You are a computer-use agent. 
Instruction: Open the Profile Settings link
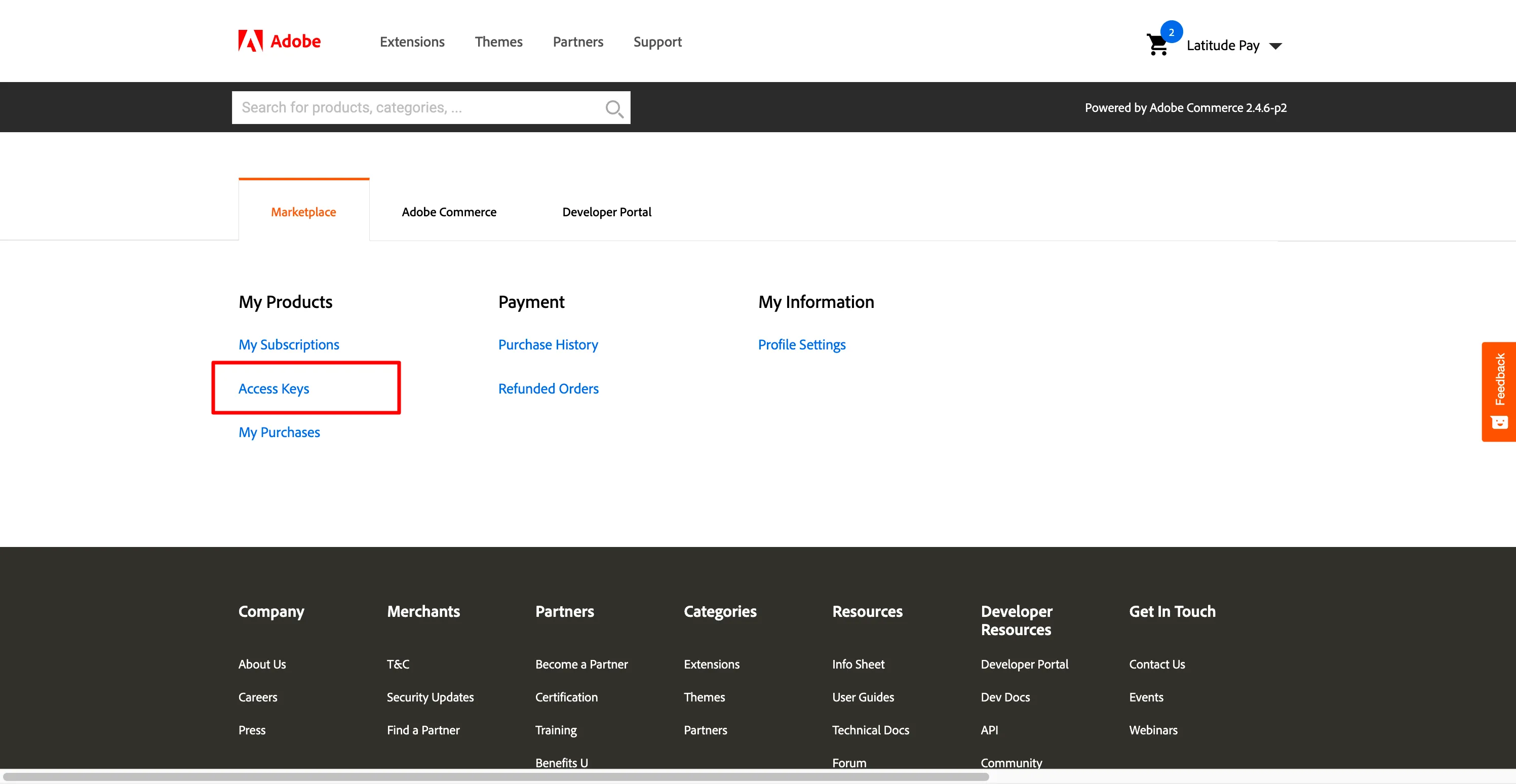pyautogui.click(x=801, y=344)
